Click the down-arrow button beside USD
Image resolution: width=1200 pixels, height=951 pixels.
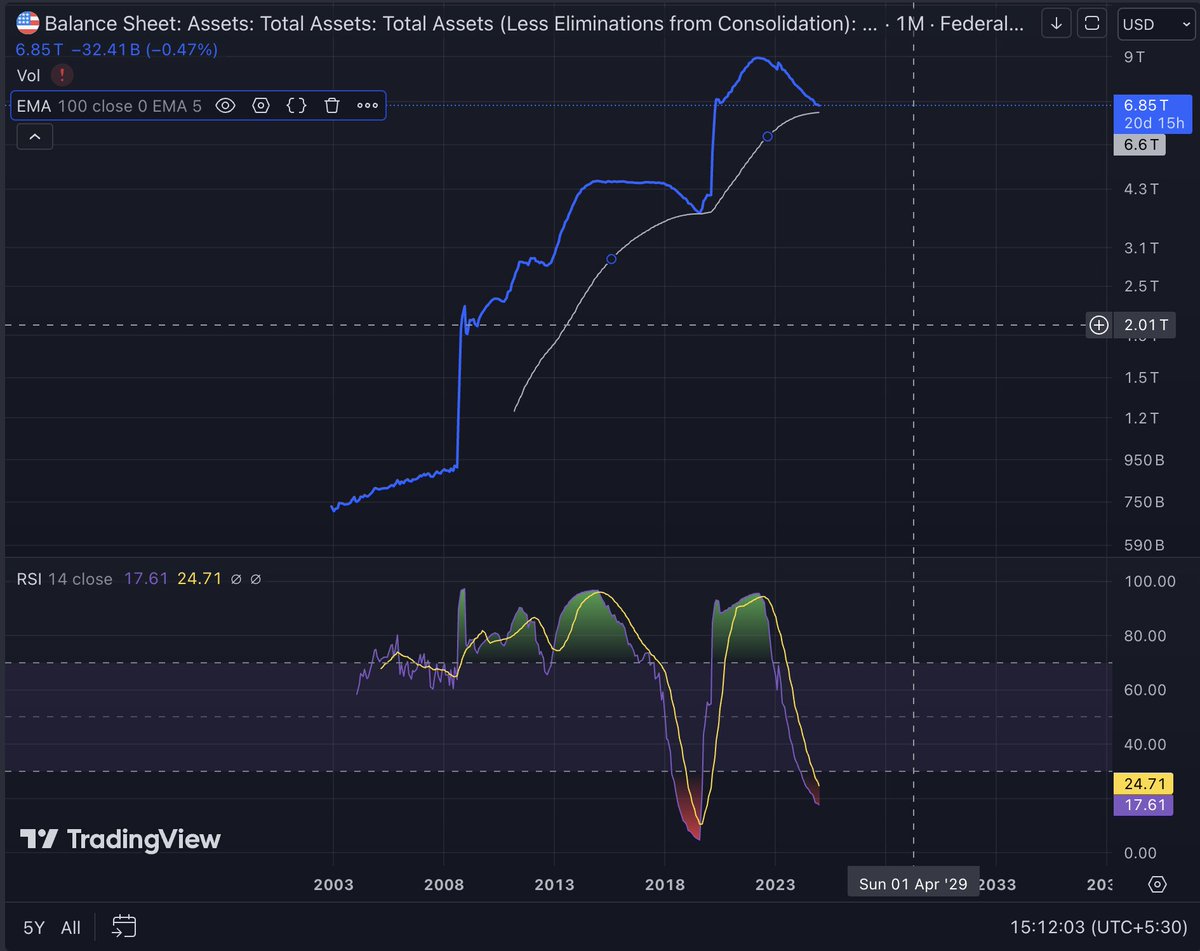pyautogui.click(x=1058, y=23)
